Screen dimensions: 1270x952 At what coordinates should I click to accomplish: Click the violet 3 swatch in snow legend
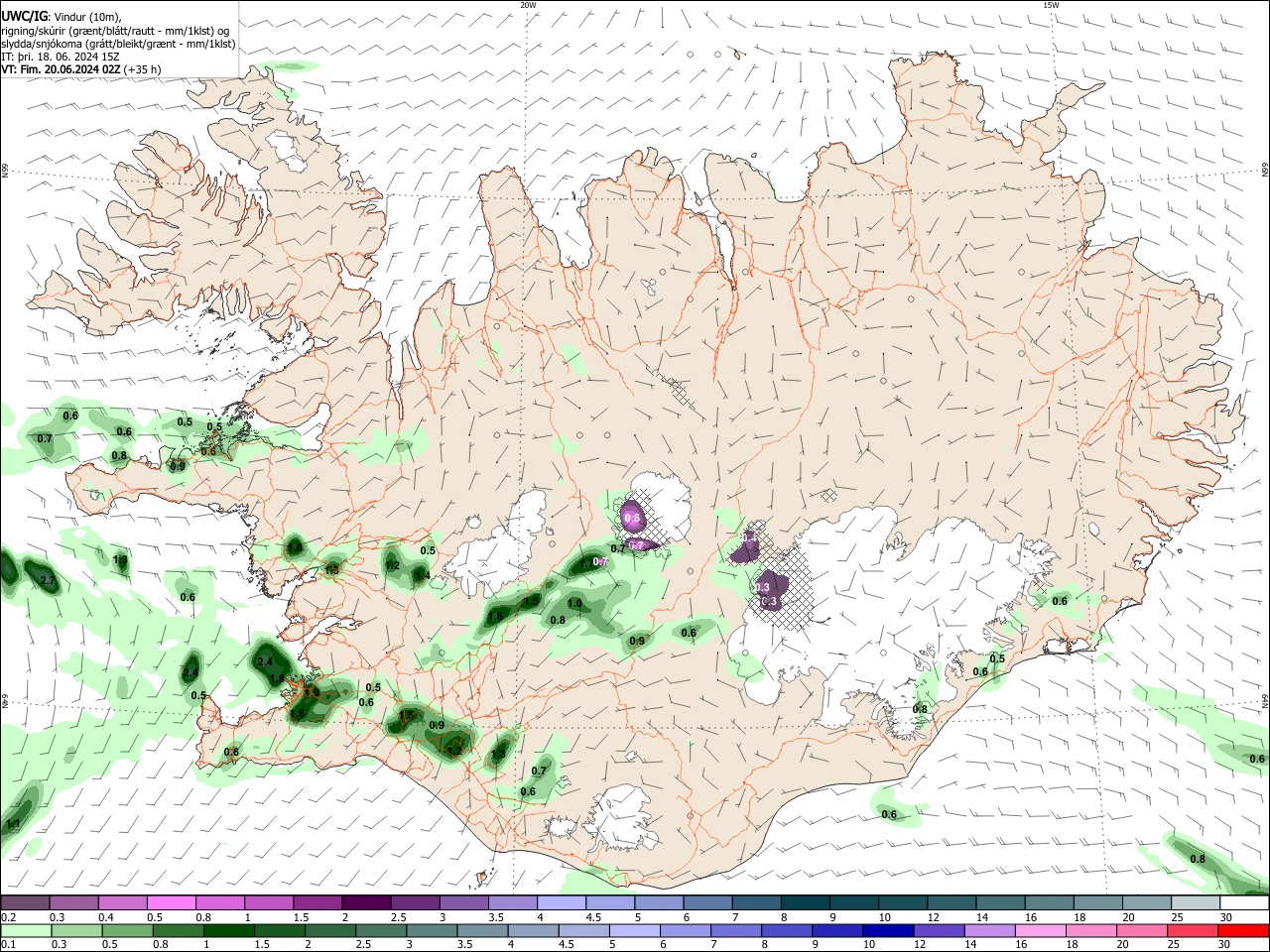pyautogui.click(x=463, y=902)
